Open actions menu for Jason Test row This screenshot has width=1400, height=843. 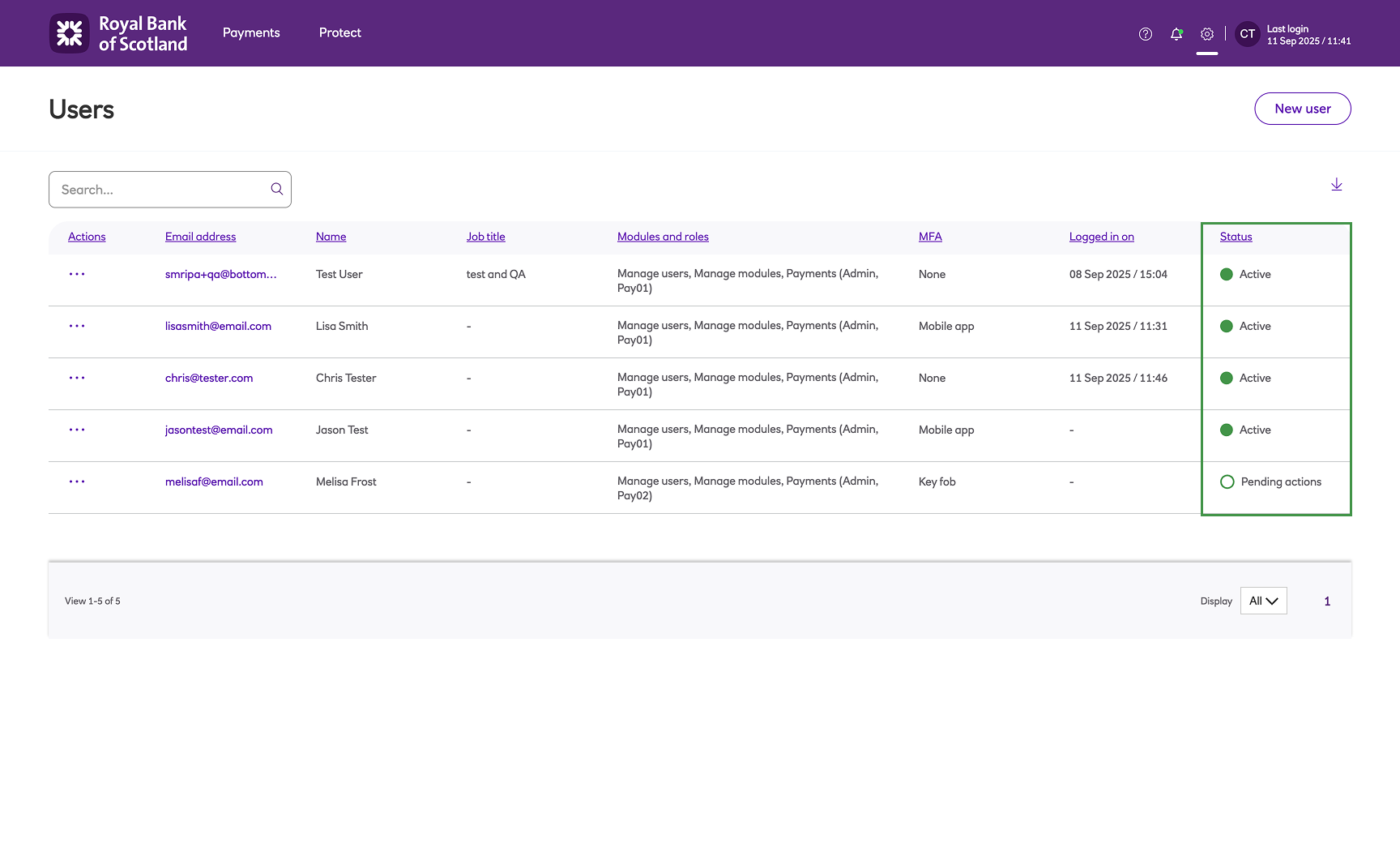[77, 430]
